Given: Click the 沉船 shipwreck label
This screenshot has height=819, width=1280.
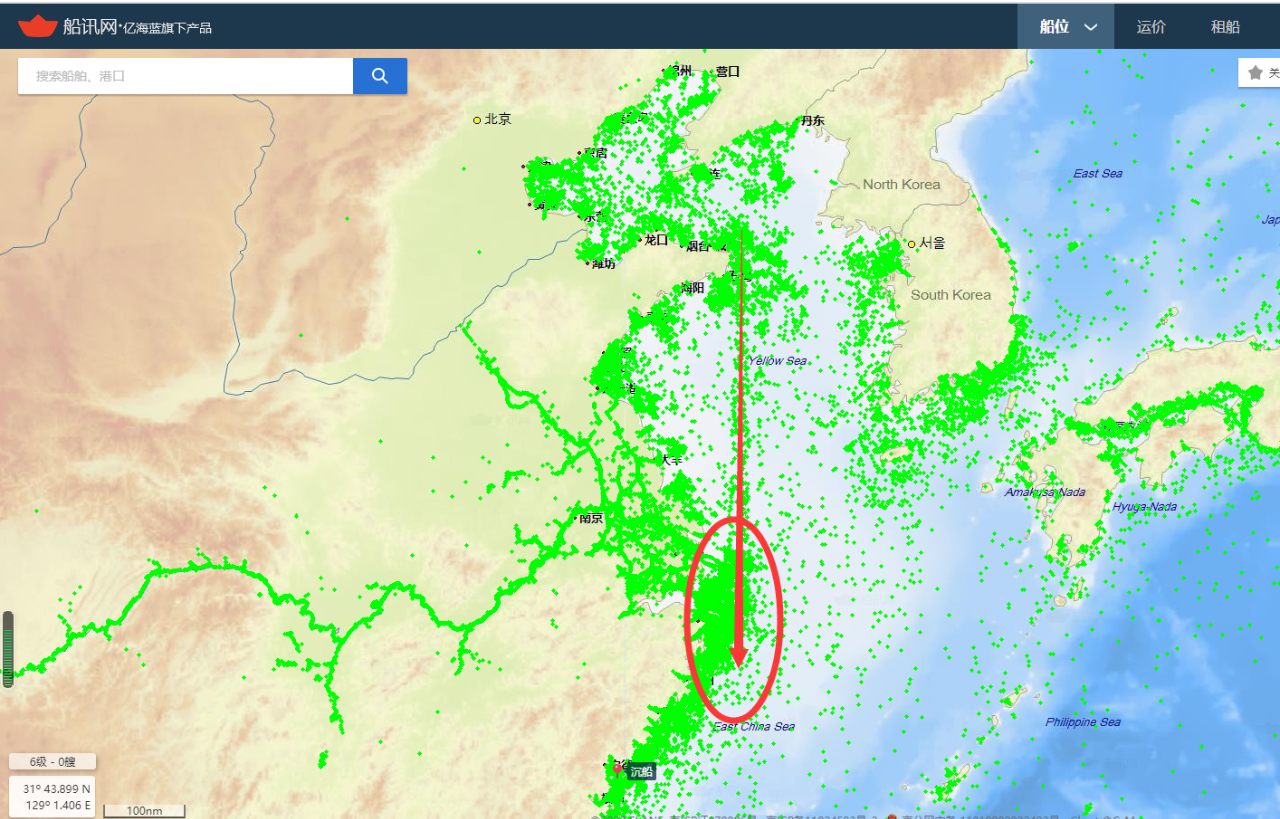Looking at the screenshot, I should point(641,771).
